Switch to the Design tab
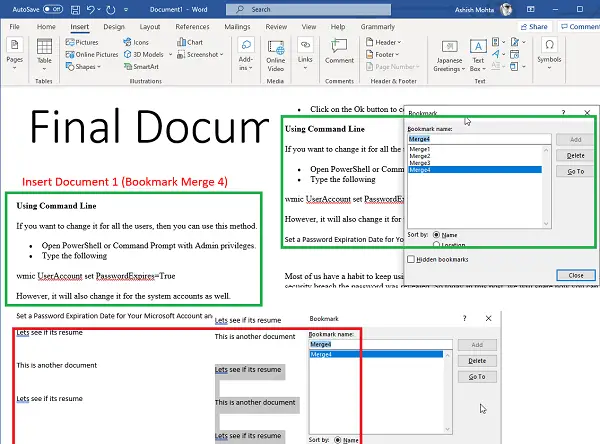The image size is (600, 444). point(114,27)
